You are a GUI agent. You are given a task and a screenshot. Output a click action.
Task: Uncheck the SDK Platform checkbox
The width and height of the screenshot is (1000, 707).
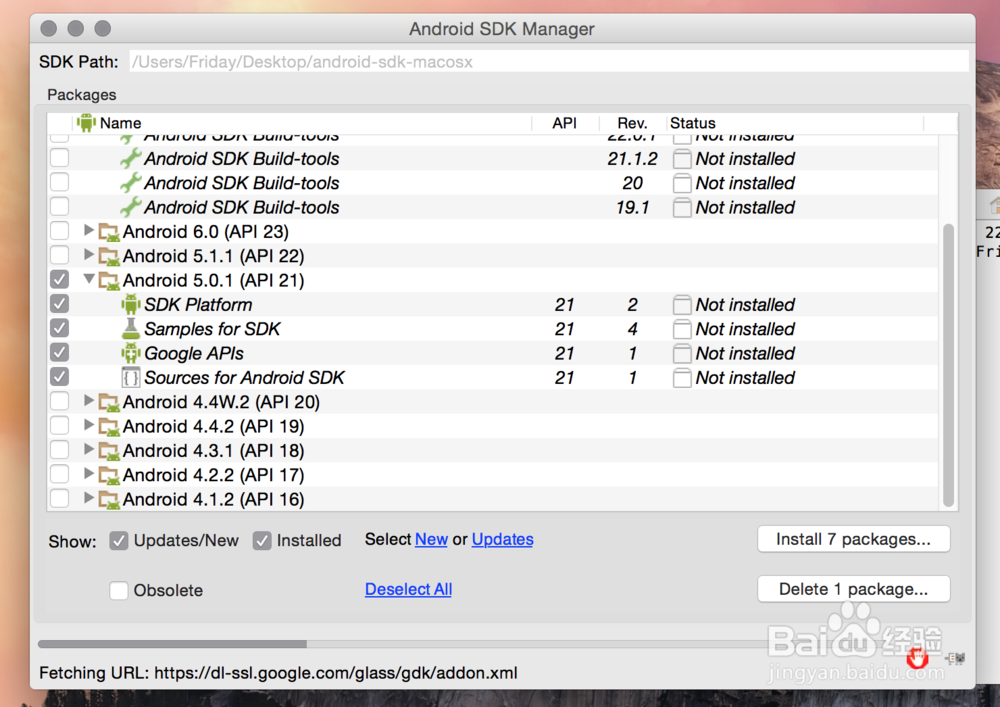(x=59, y=303)
